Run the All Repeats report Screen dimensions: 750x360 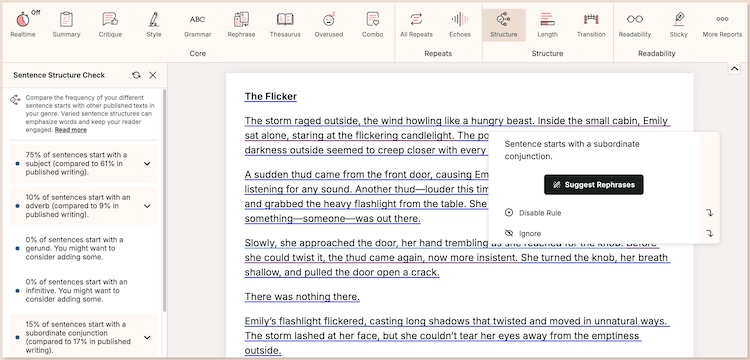[416, 24]
